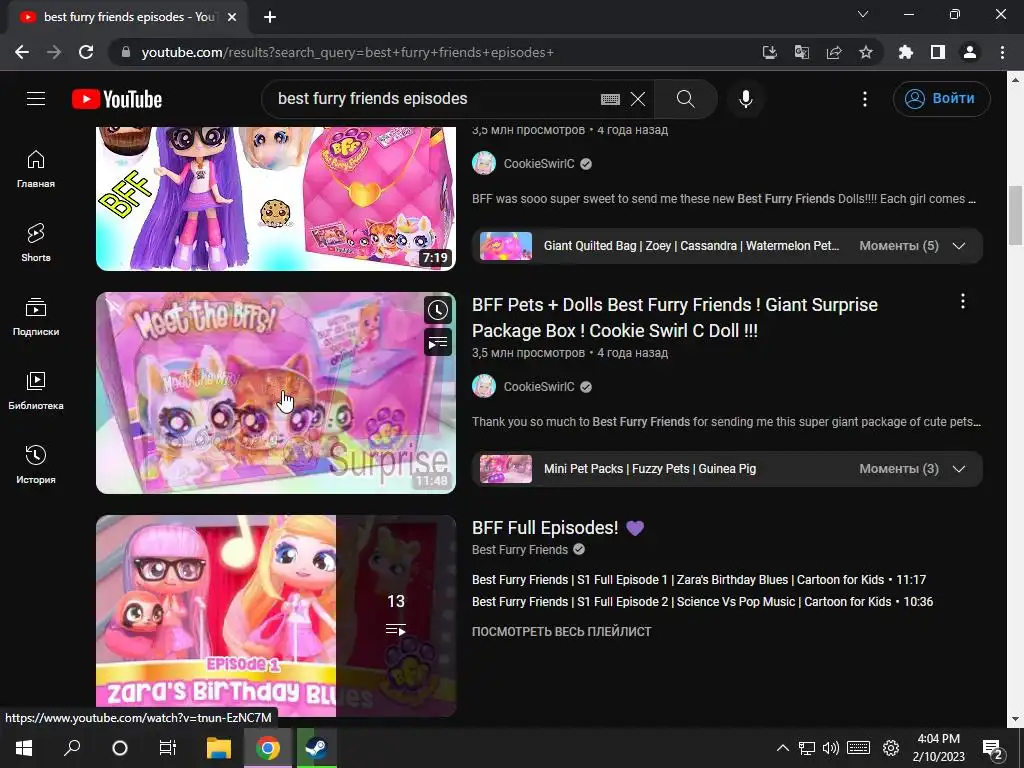Go to YouTube home via logo

[117, 99]
